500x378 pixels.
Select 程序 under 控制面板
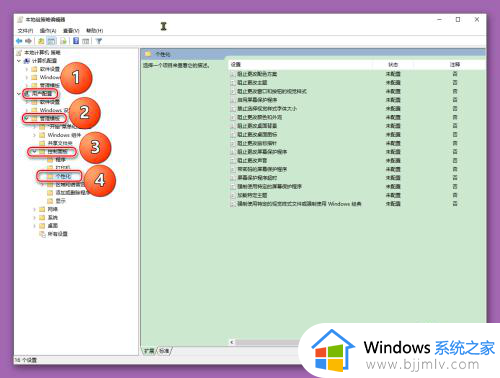[60, 160]
